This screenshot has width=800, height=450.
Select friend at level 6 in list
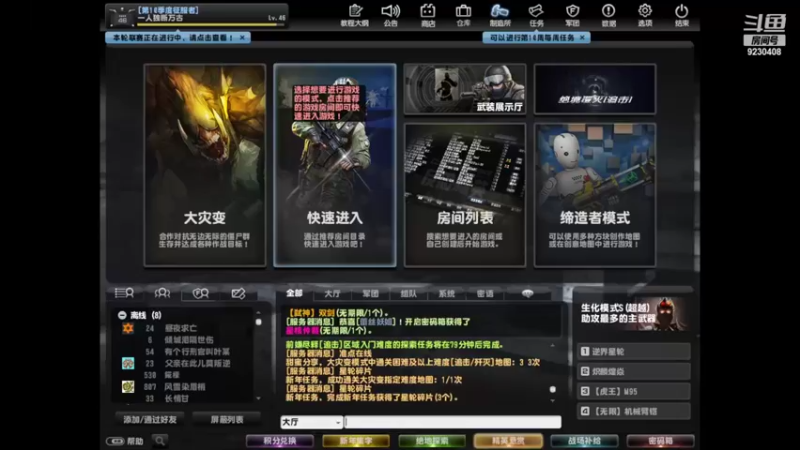pyautogui.click(x=187, y=340)
